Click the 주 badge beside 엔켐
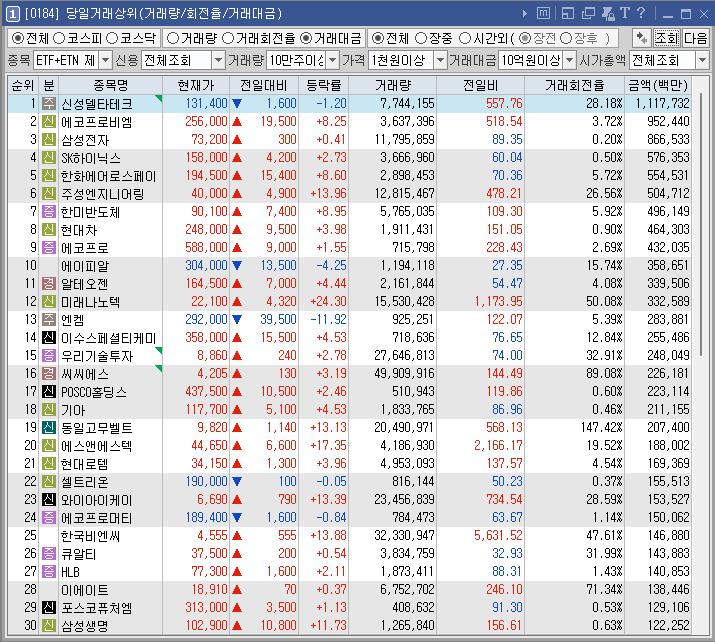Viewport: 715px width, 642px height. click(x=49, y=320)
